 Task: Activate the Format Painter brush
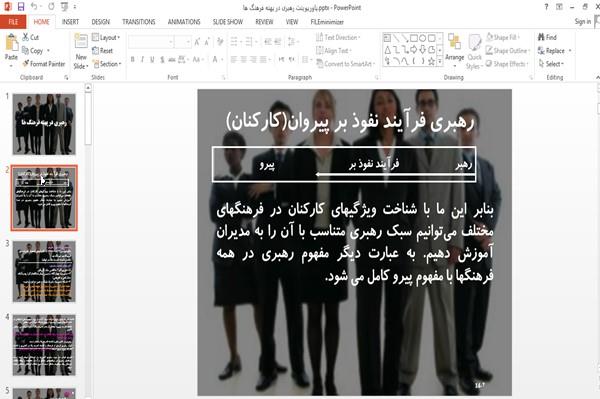(43, 64)
